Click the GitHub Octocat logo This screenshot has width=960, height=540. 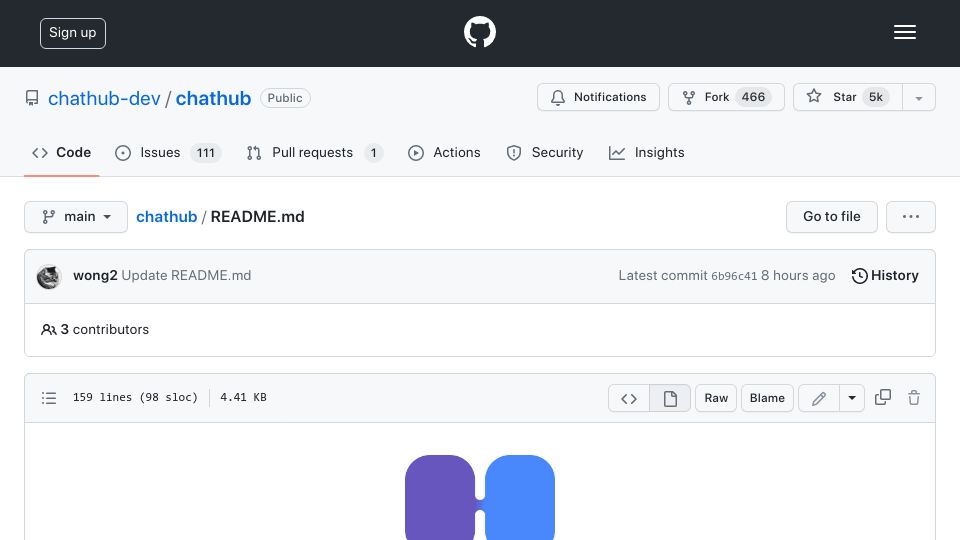click(479, 32)
